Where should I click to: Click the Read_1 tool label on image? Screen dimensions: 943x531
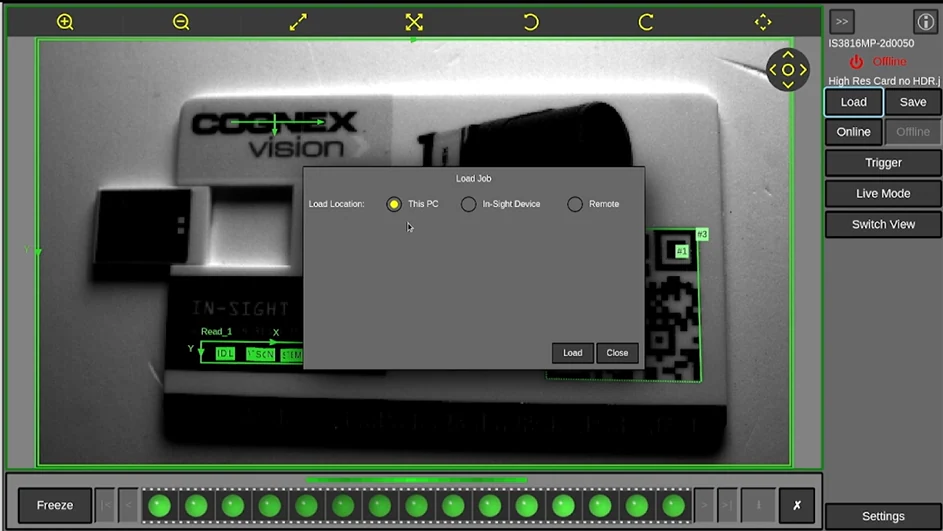(x=217, y=331)
